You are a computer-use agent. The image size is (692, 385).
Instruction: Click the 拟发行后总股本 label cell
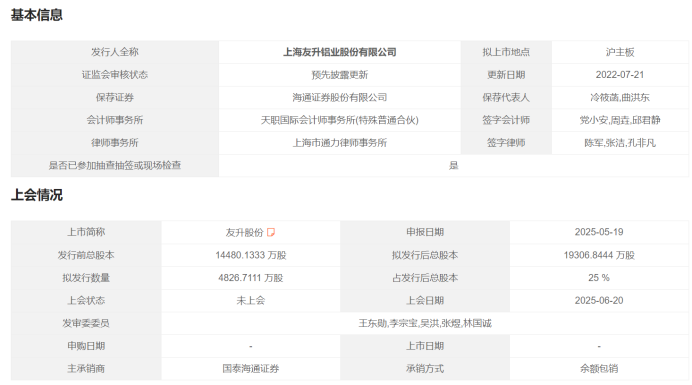pos(425,255)
